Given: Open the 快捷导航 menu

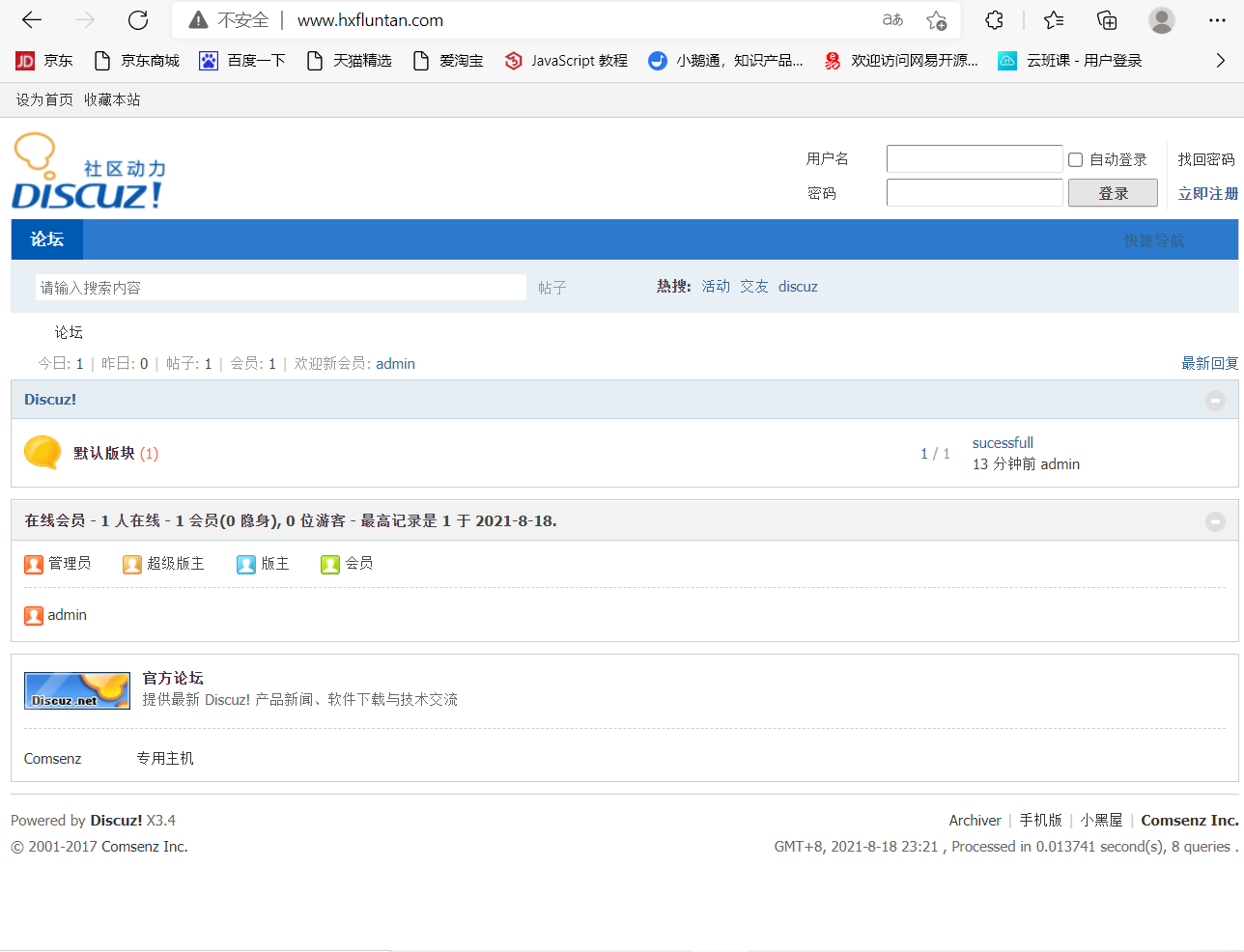Looking at the screenshot, I should pos(1153,240).
